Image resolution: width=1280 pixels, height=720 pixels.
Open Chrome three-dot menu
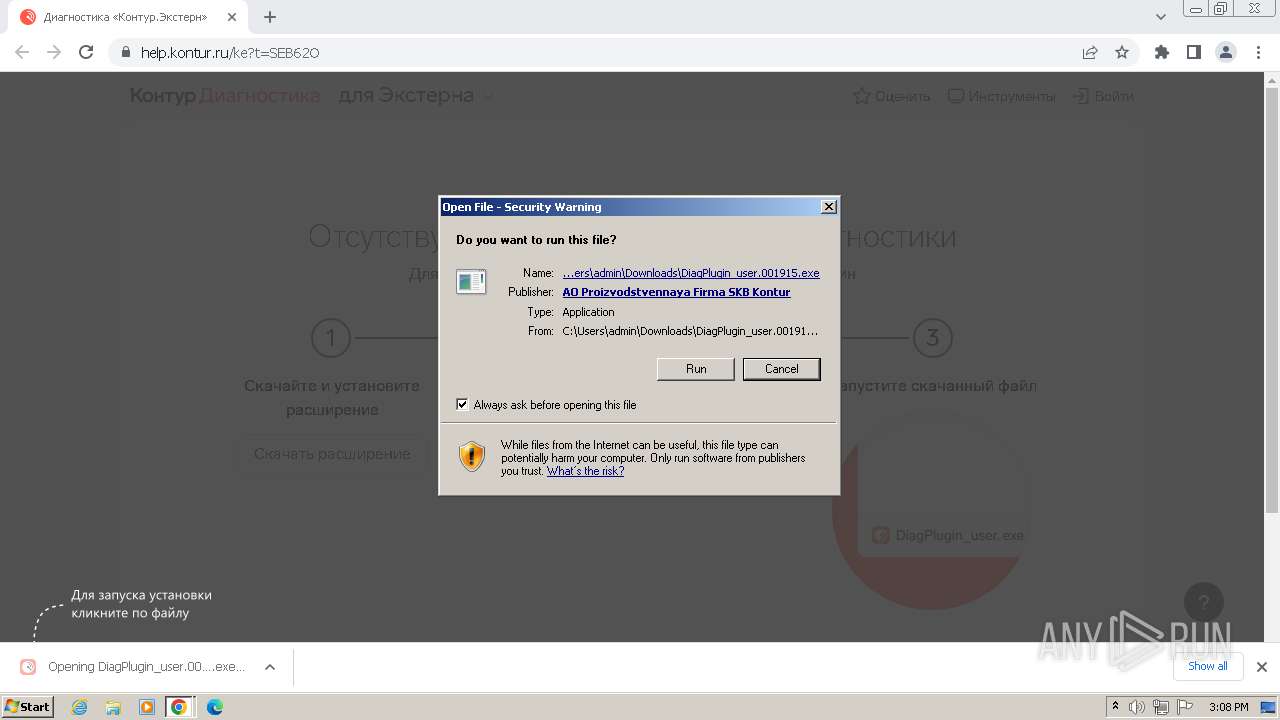[x=1257, y=52]
